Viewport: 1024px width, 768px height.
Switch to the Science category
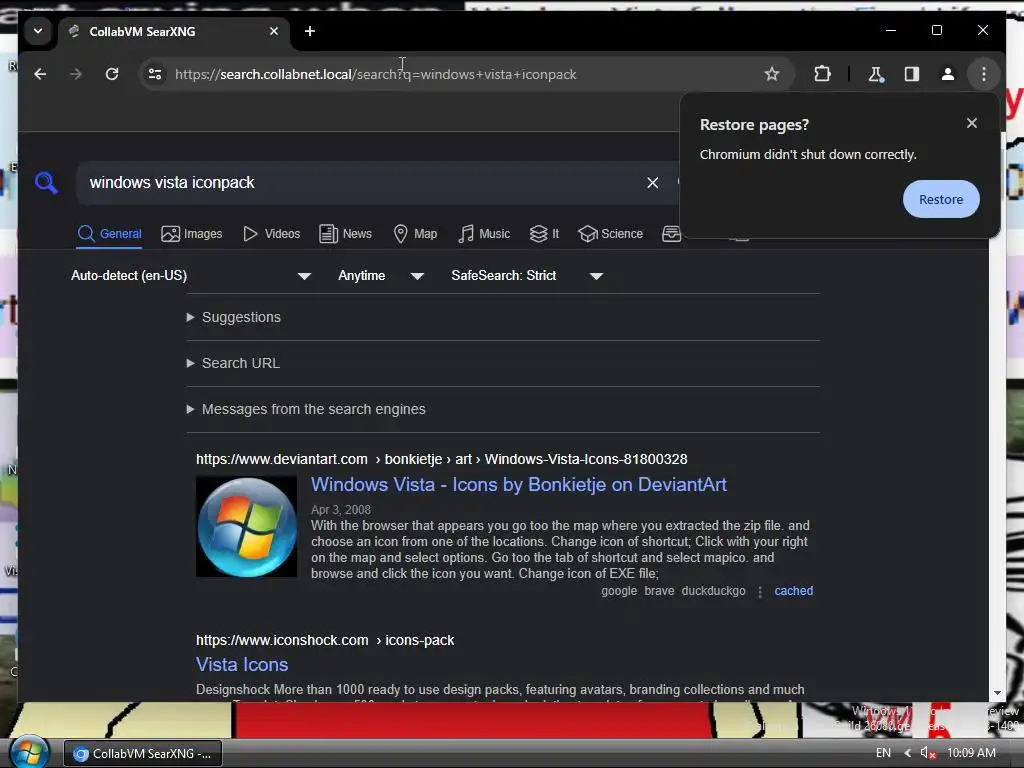pos(611,234)
